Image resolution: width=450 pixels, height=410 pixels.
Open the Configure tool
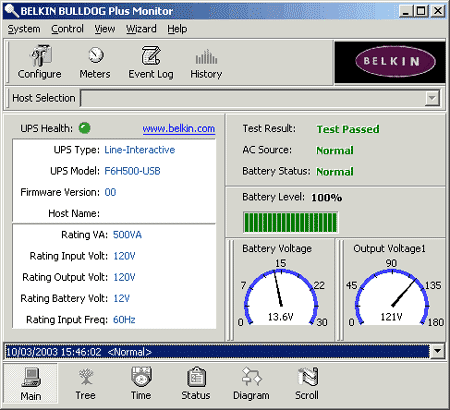[40, 62]
